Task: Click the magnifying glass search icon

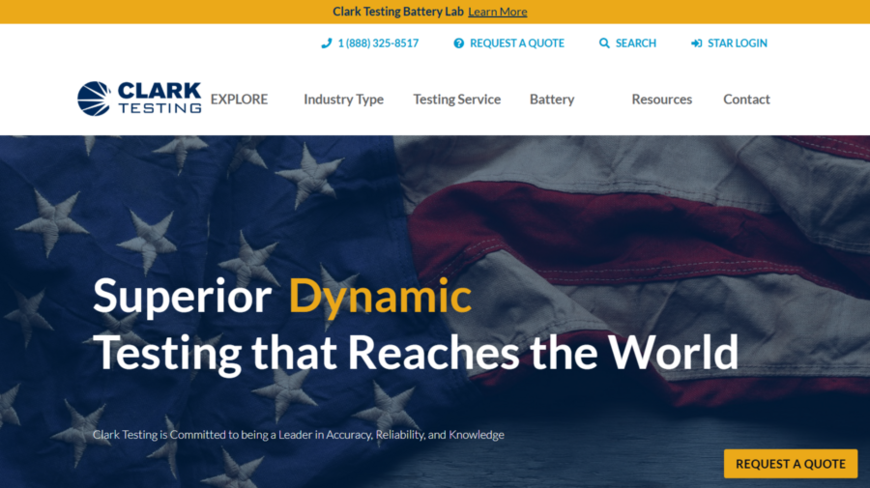Action: coord(604,43)
